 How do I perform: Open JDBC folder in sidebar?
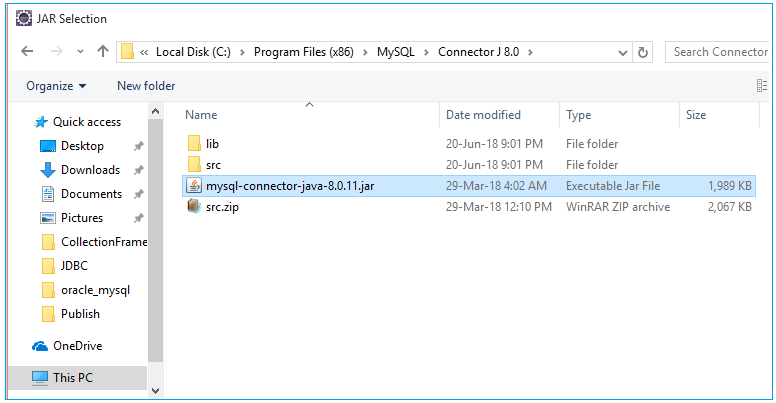pos(64,266)
